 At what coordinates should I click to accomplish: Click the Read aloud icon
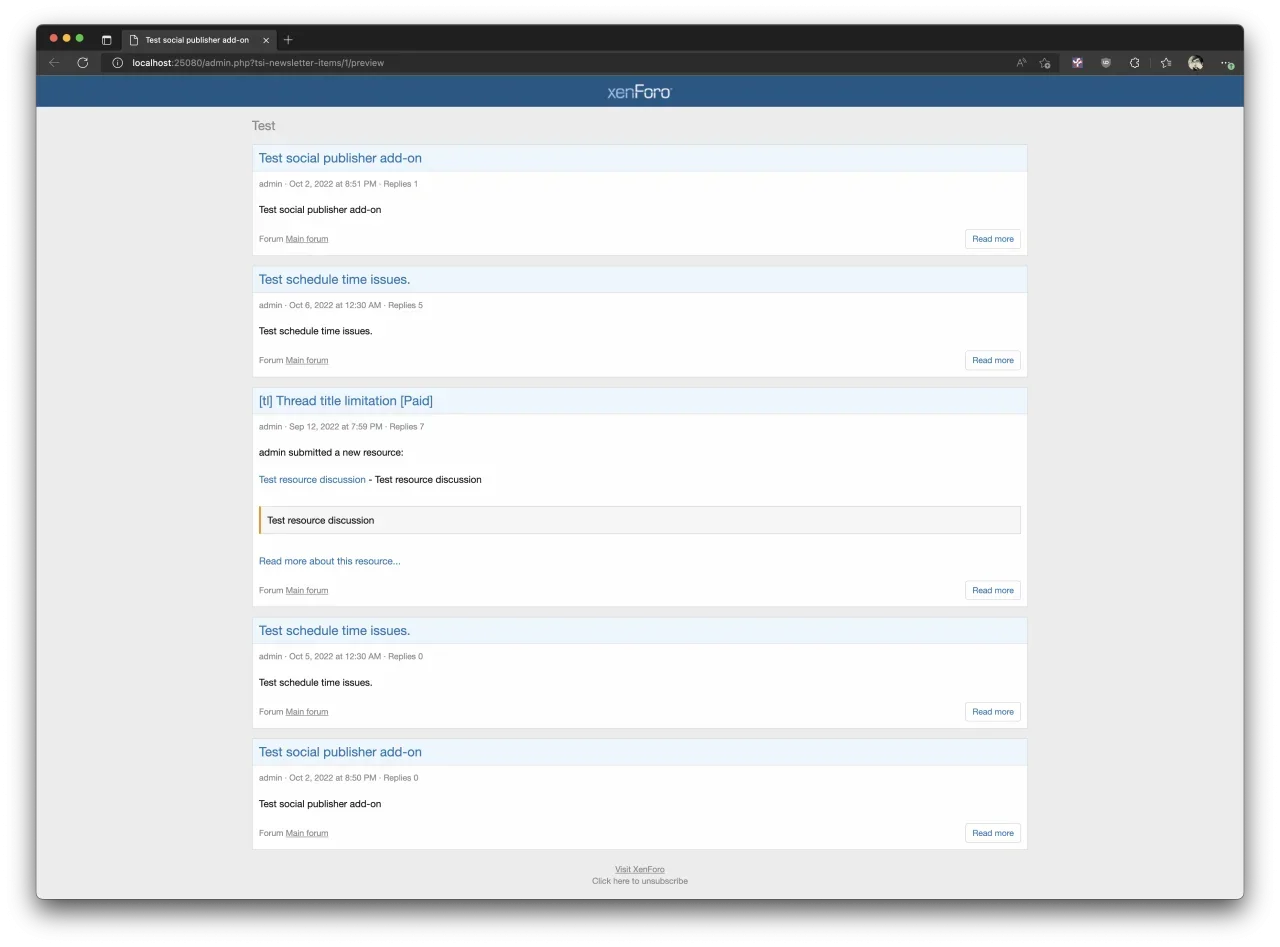[1021, 63]
